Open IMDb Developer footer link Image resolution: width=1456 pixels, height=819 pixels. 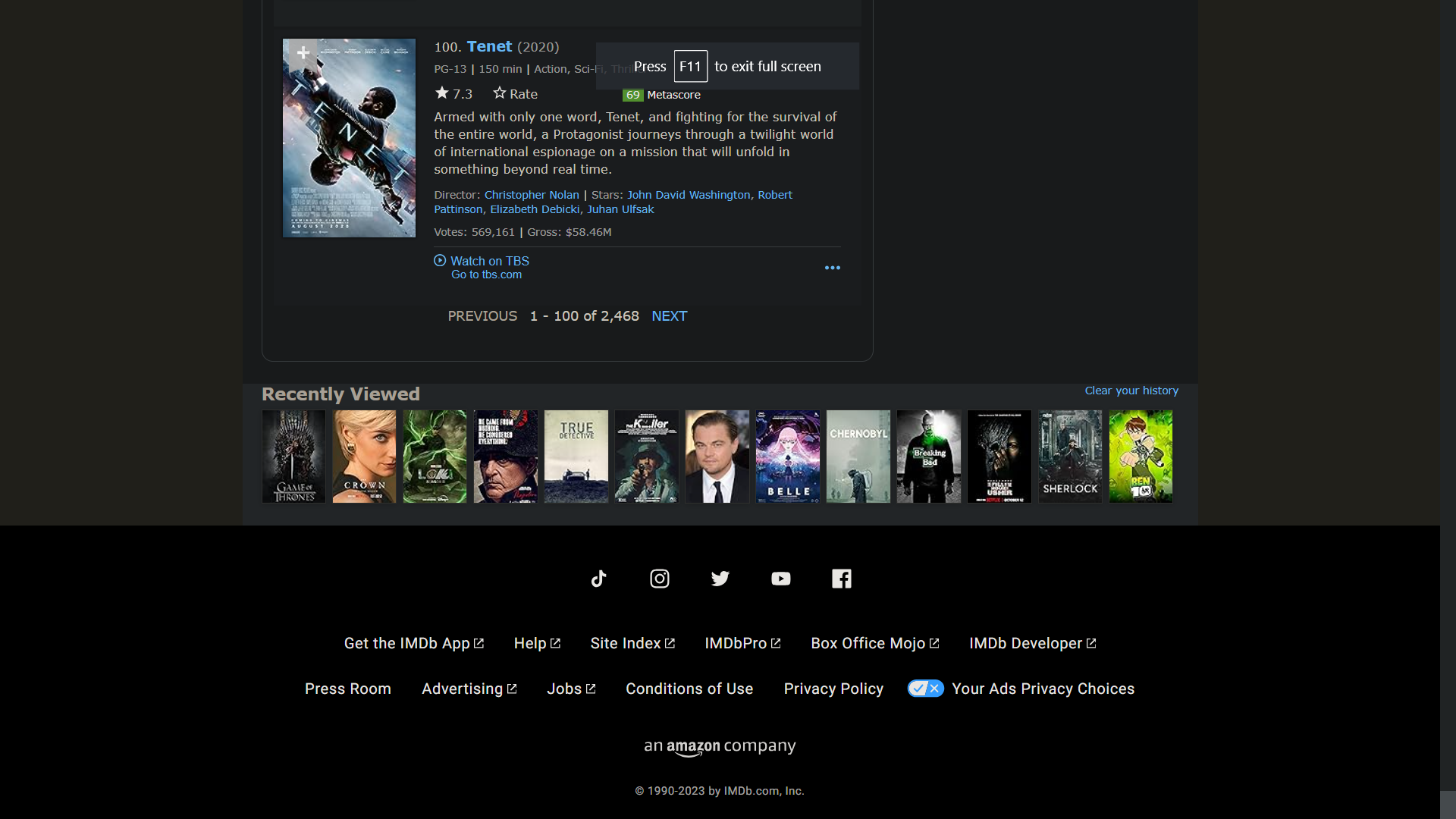pos(1033,643)
